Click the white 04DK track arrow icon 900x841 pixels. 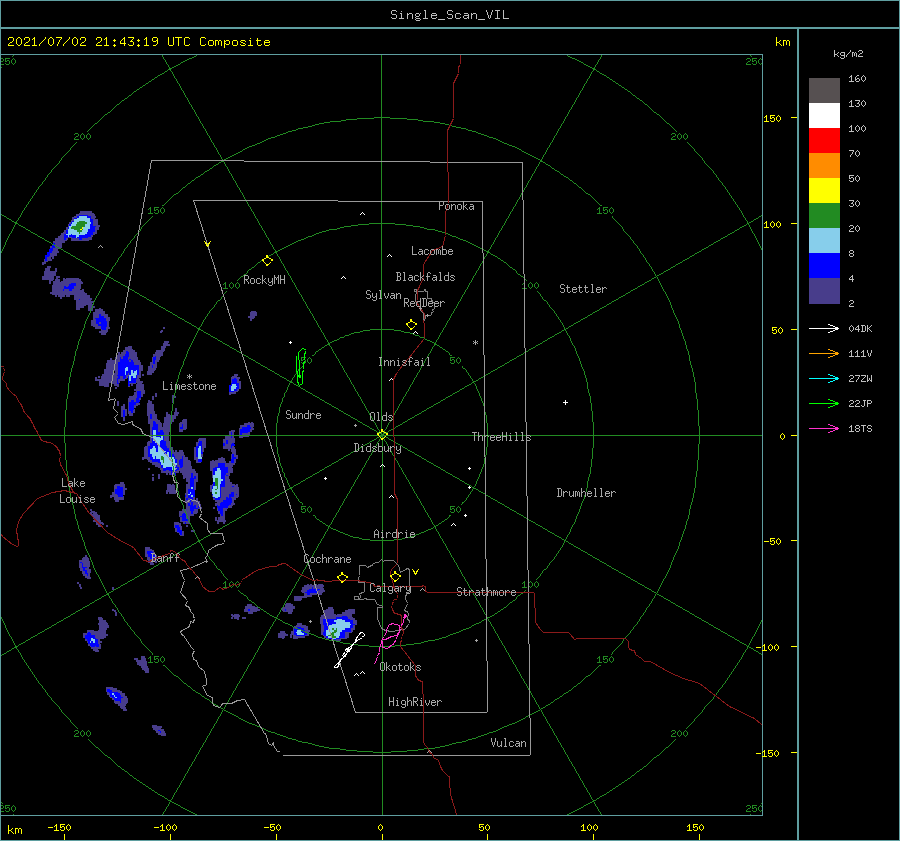(824, 328)
